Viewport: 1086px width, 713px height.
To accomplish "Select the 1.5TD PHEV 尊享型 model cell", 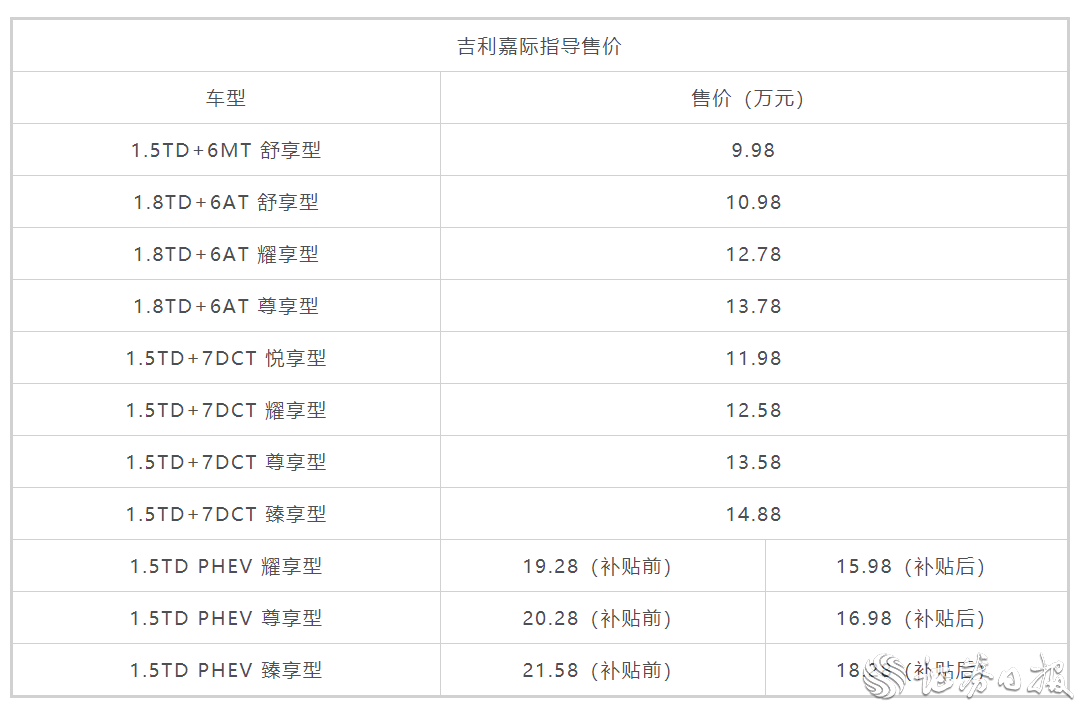I will coord(226,618).
